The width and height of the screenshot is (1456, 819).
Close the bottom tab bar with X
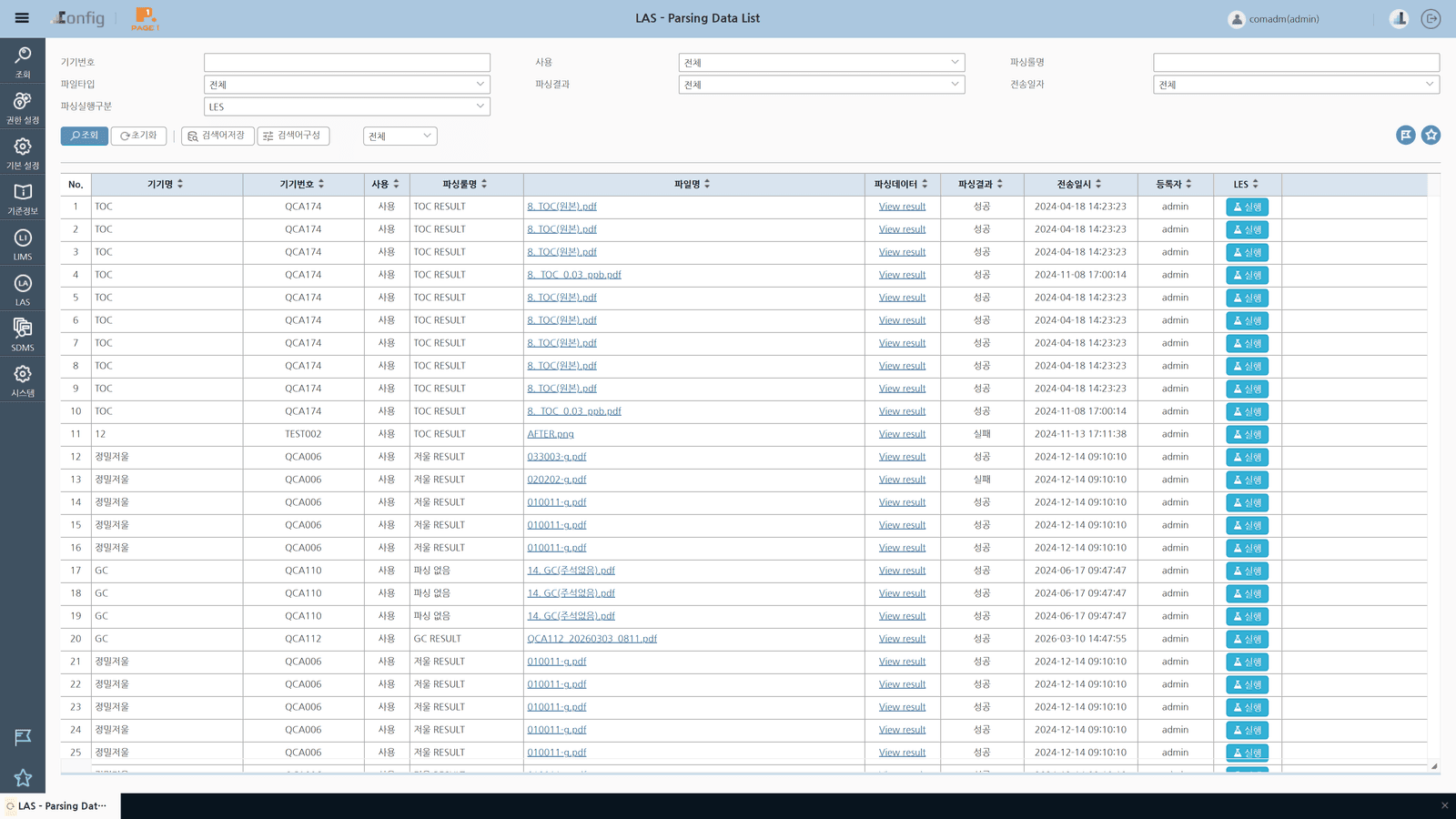(1444, 805)
